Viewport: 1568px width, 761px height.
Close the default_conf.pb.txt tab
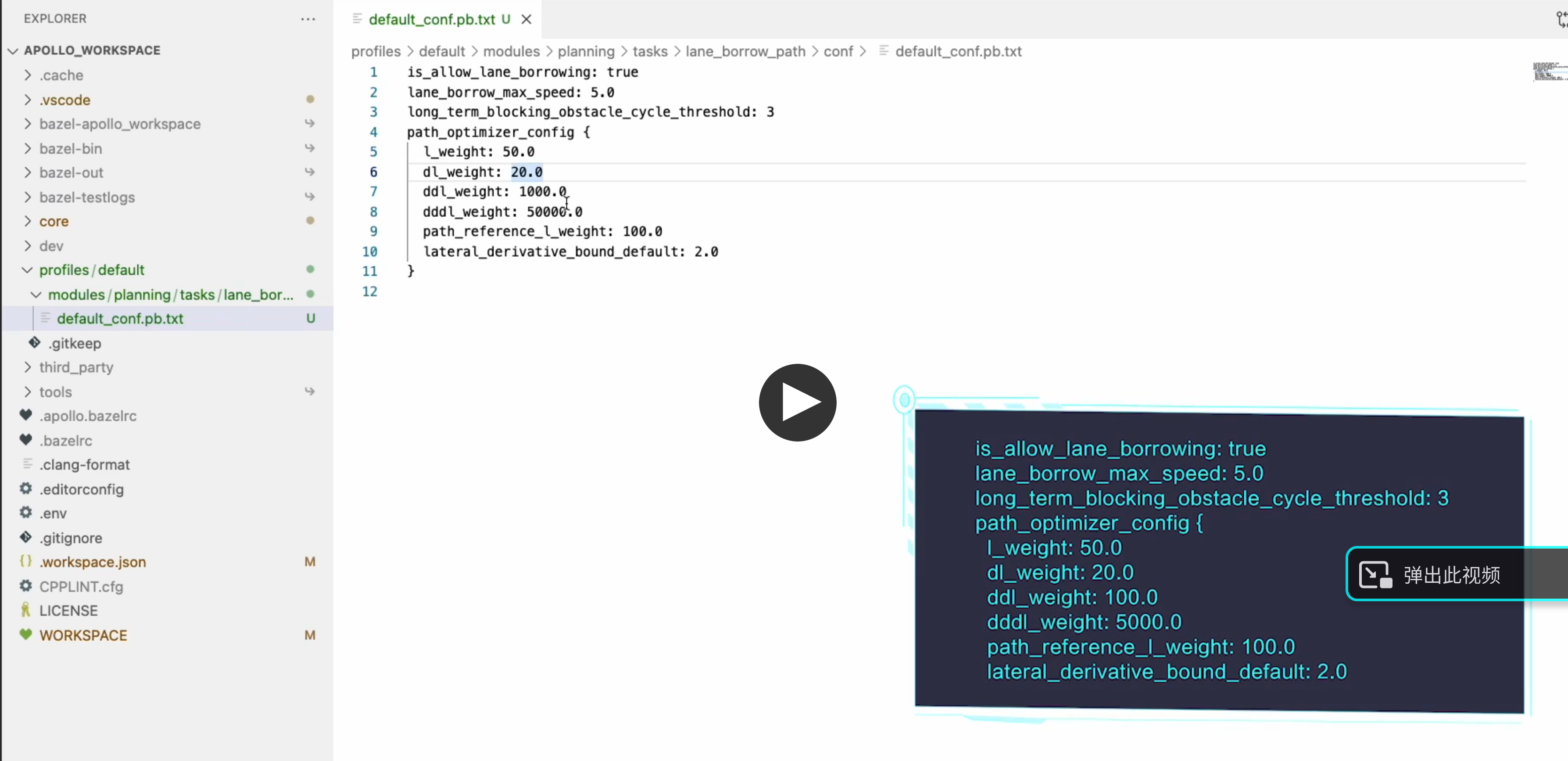point(526,19)
